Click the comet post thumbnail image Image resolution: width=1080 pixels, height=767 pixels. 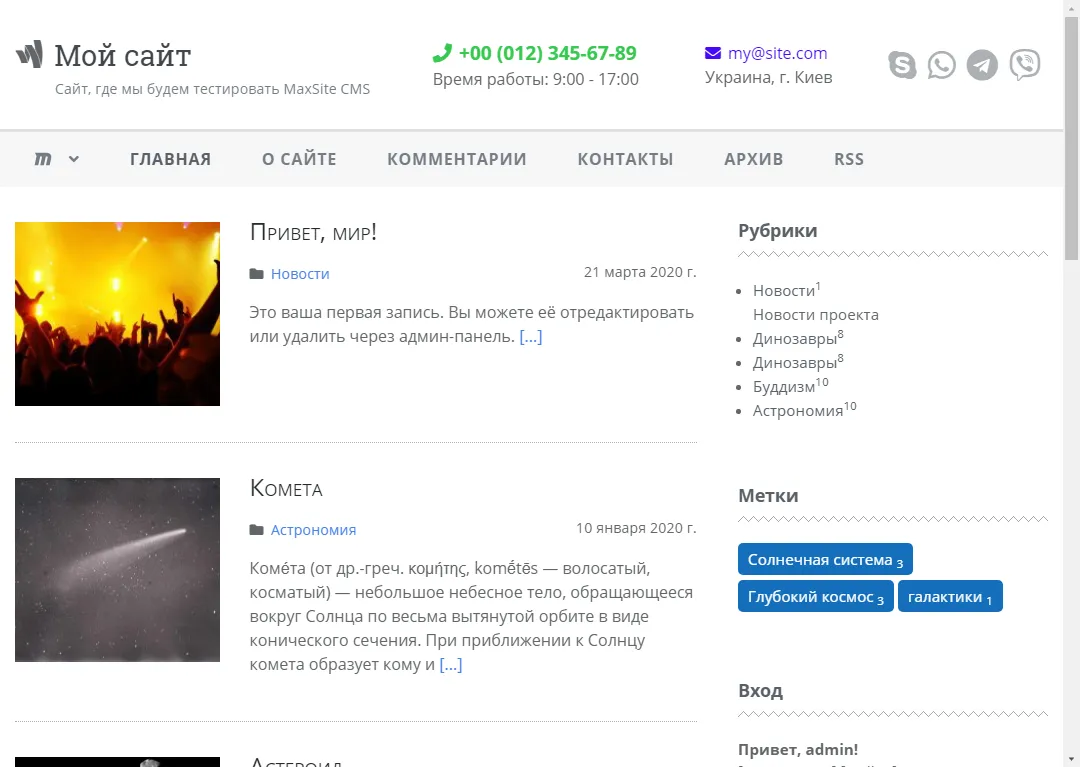click(117, 569)
